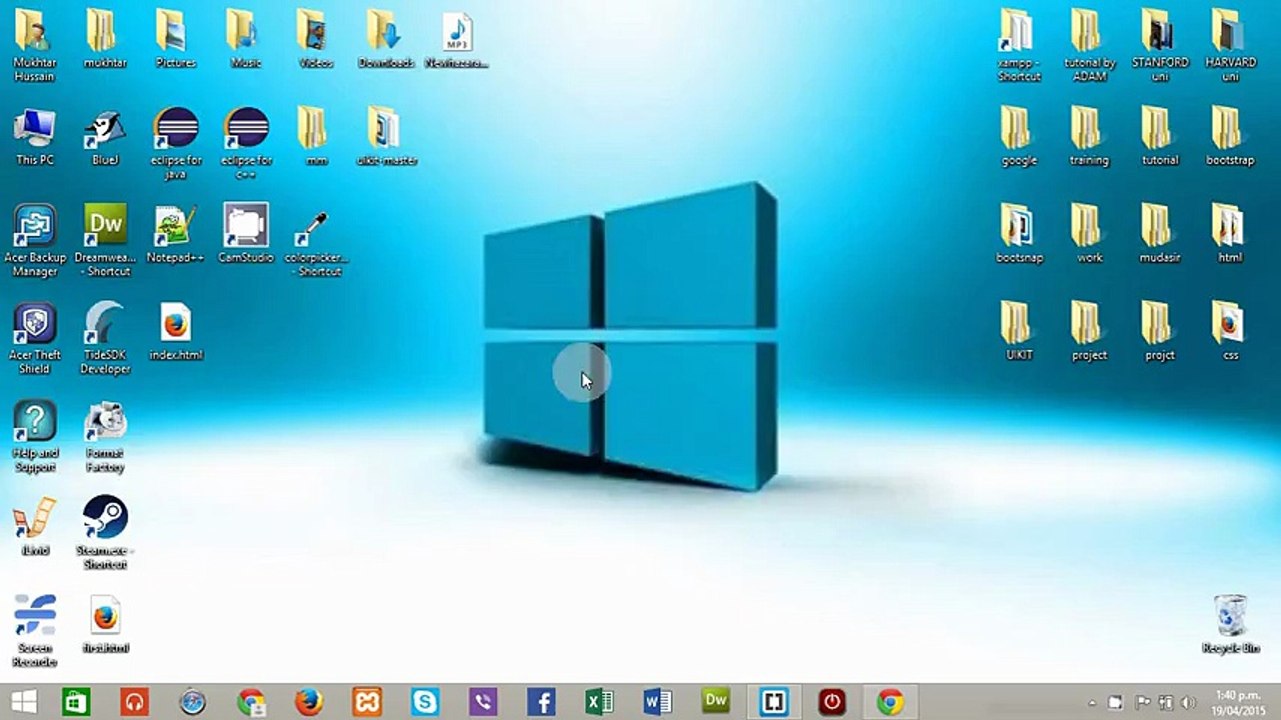Viewport: 1281px width, 720px height.
Task: Select Acer Backup Manager shortcut
Action: [x=35, y=241]
